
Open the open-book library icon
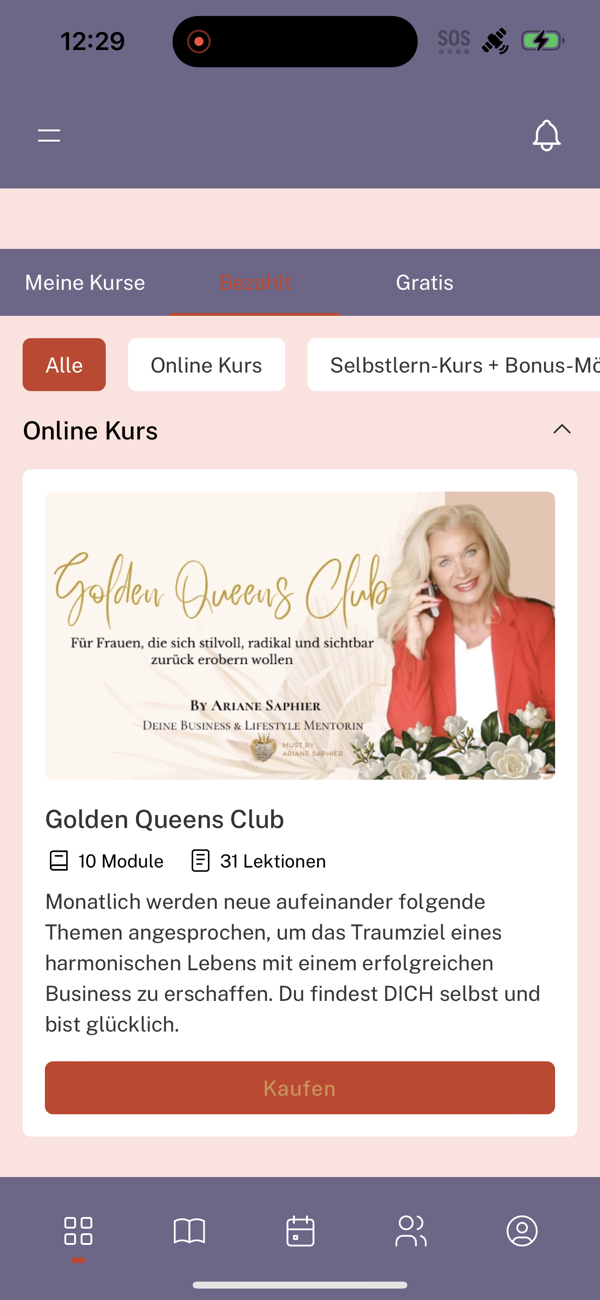coord(189,1230)
